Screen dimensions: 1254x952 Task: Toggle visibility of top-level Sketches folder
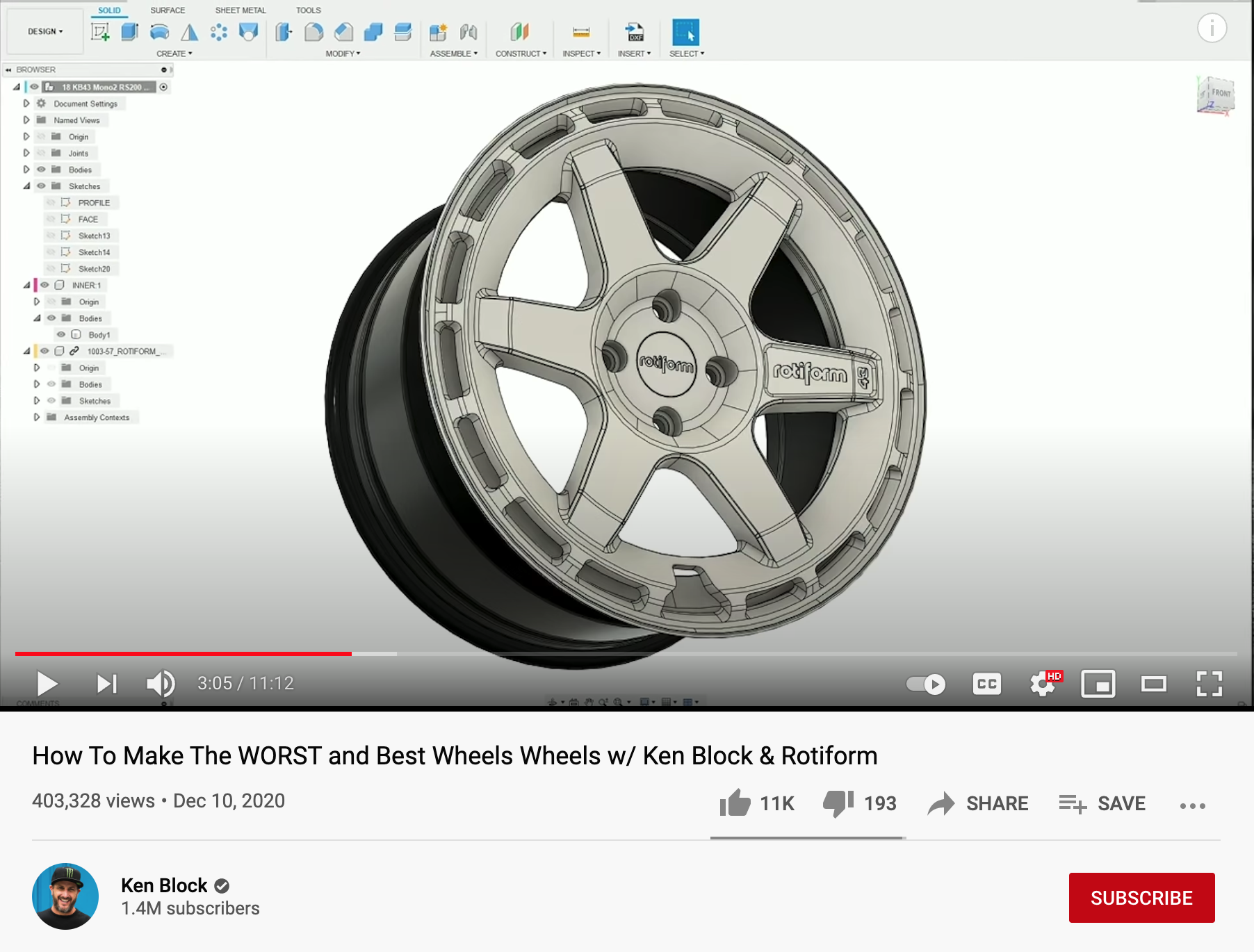(x=41, y=186)
